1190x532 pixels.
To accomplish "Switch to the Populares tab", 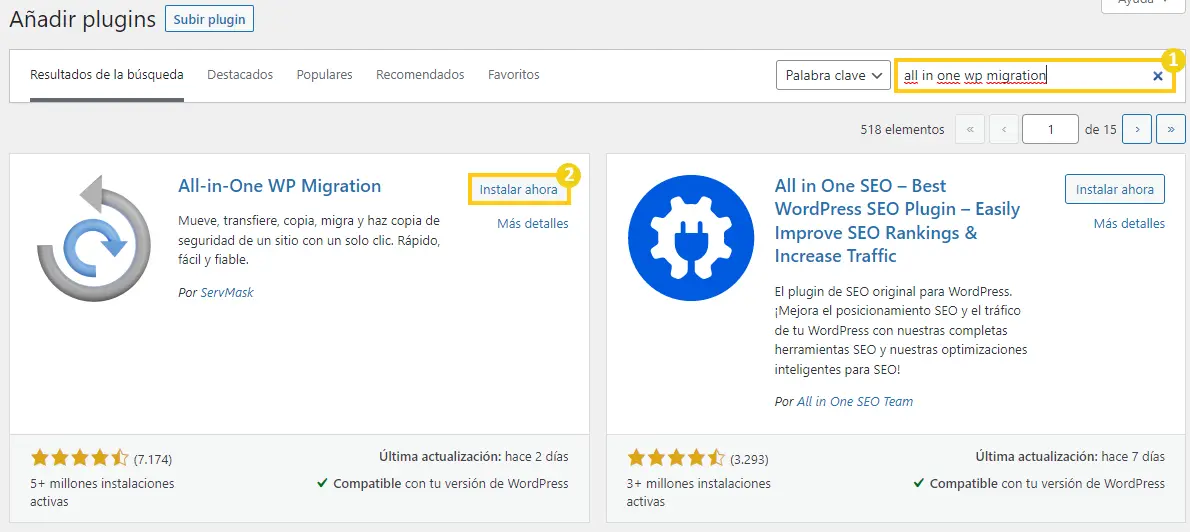I will [x=325, y=74].
